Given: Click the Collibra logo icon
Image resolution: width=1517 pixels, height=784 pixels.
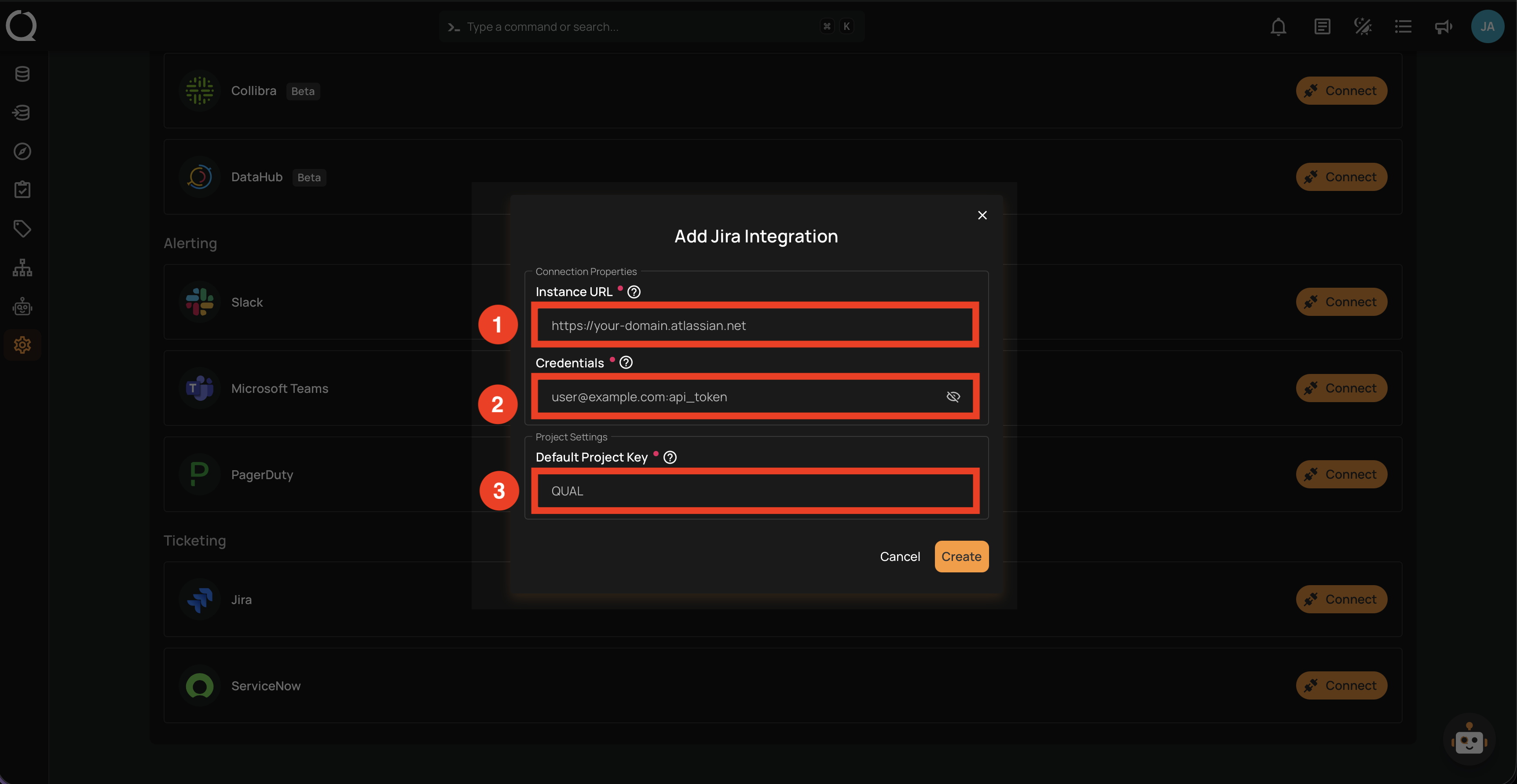Looking at the screenshot, I should 200,91.
